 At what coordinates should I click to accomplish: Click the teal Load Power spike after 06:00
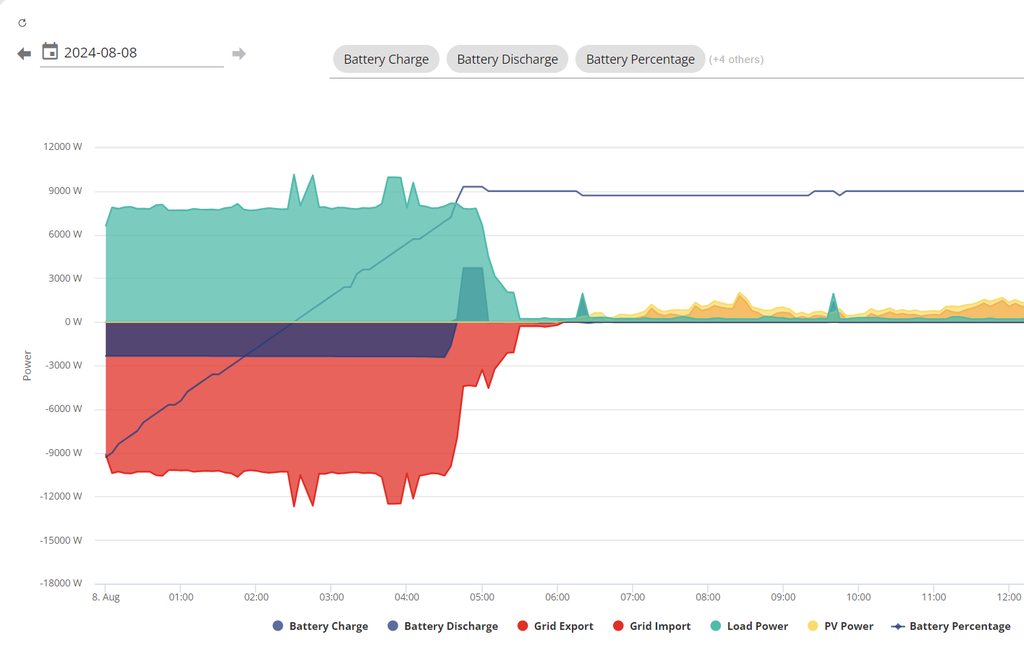[x=582, y=305]
